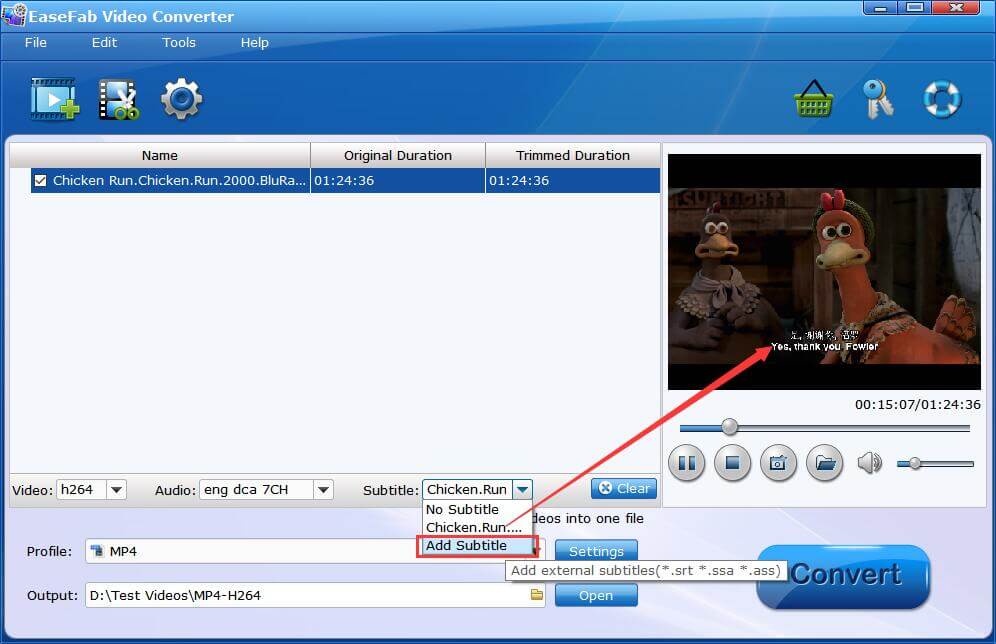Click the Clear button next to Subtitle
The width and height of the screenshot is (996, 644).
point(623,489)
